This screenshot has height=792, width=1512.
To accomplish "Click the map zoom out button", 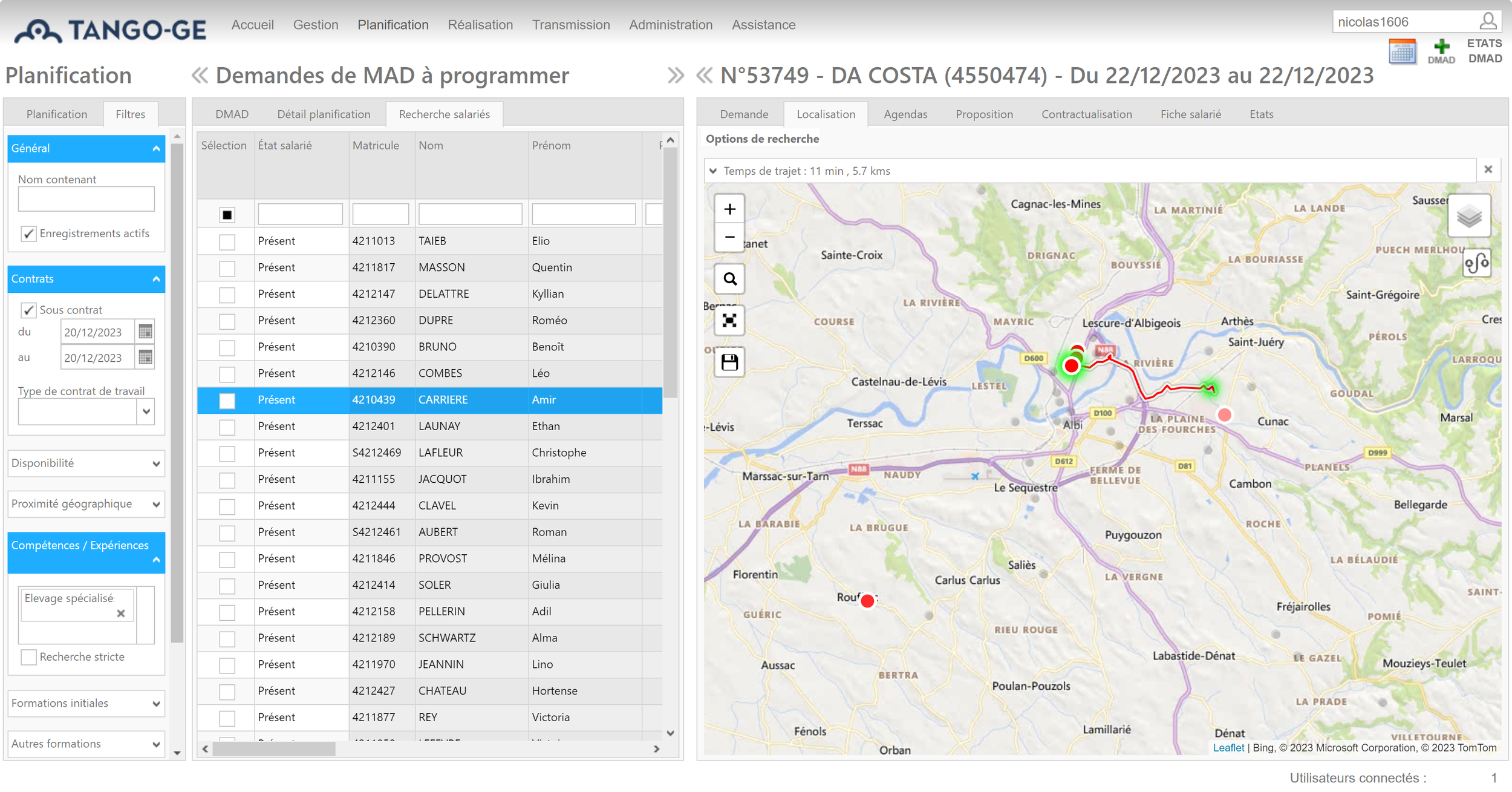I will (729, 237).
